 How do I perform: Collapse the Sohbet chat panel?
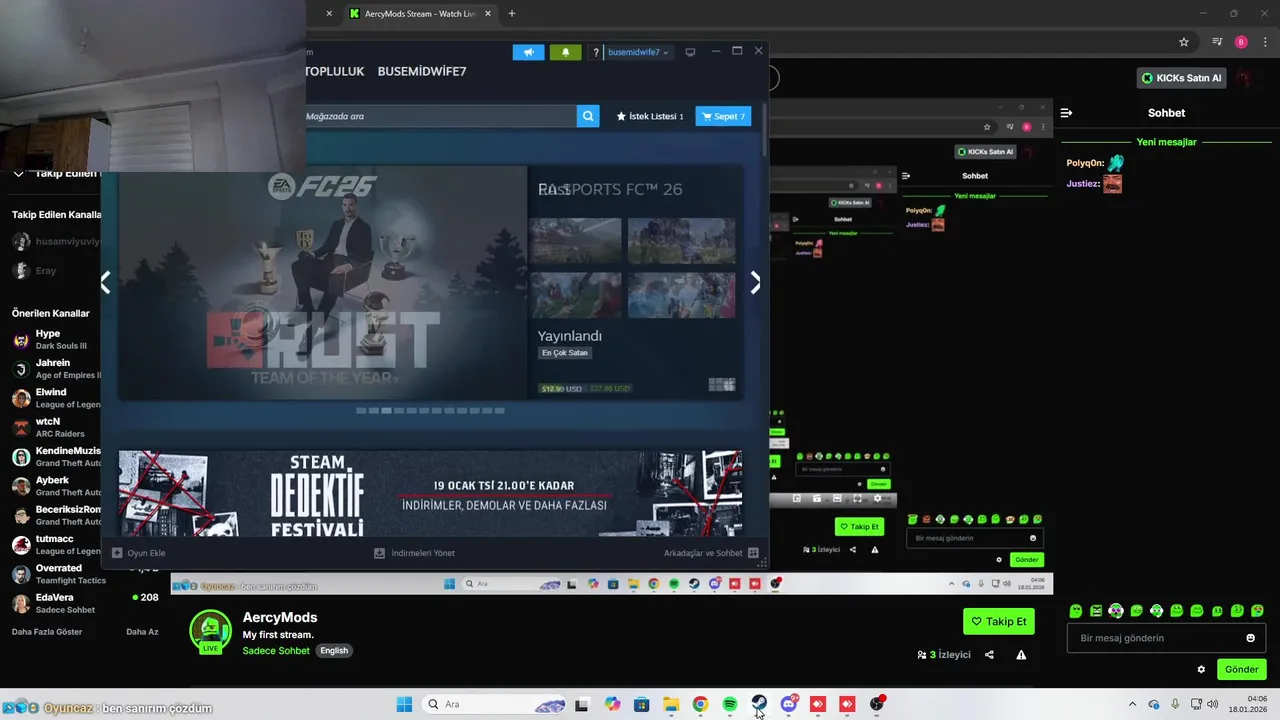tap(1066, 113)
